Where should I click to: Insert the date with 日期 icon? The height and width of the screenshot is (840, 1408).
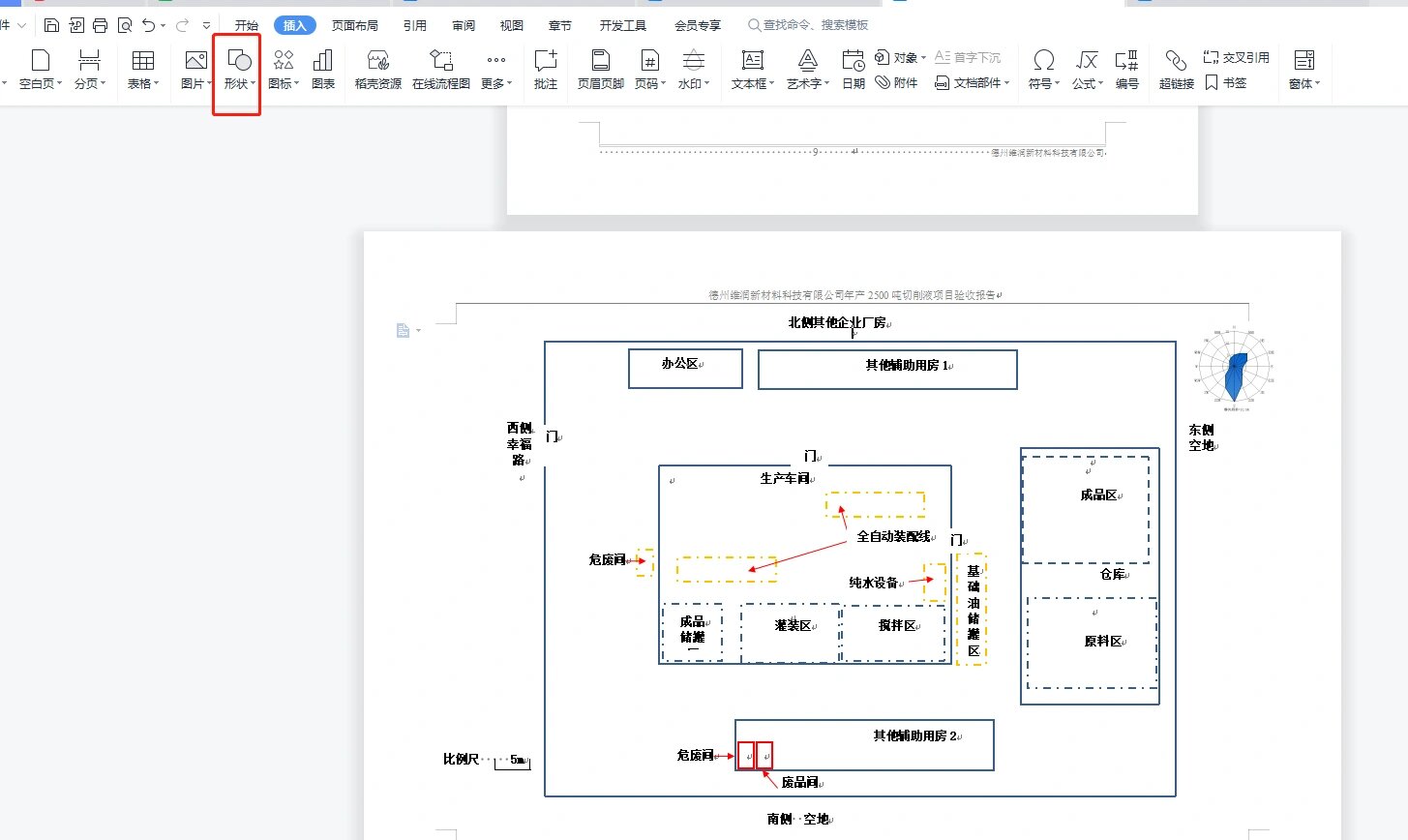click(x=854, y=69)
